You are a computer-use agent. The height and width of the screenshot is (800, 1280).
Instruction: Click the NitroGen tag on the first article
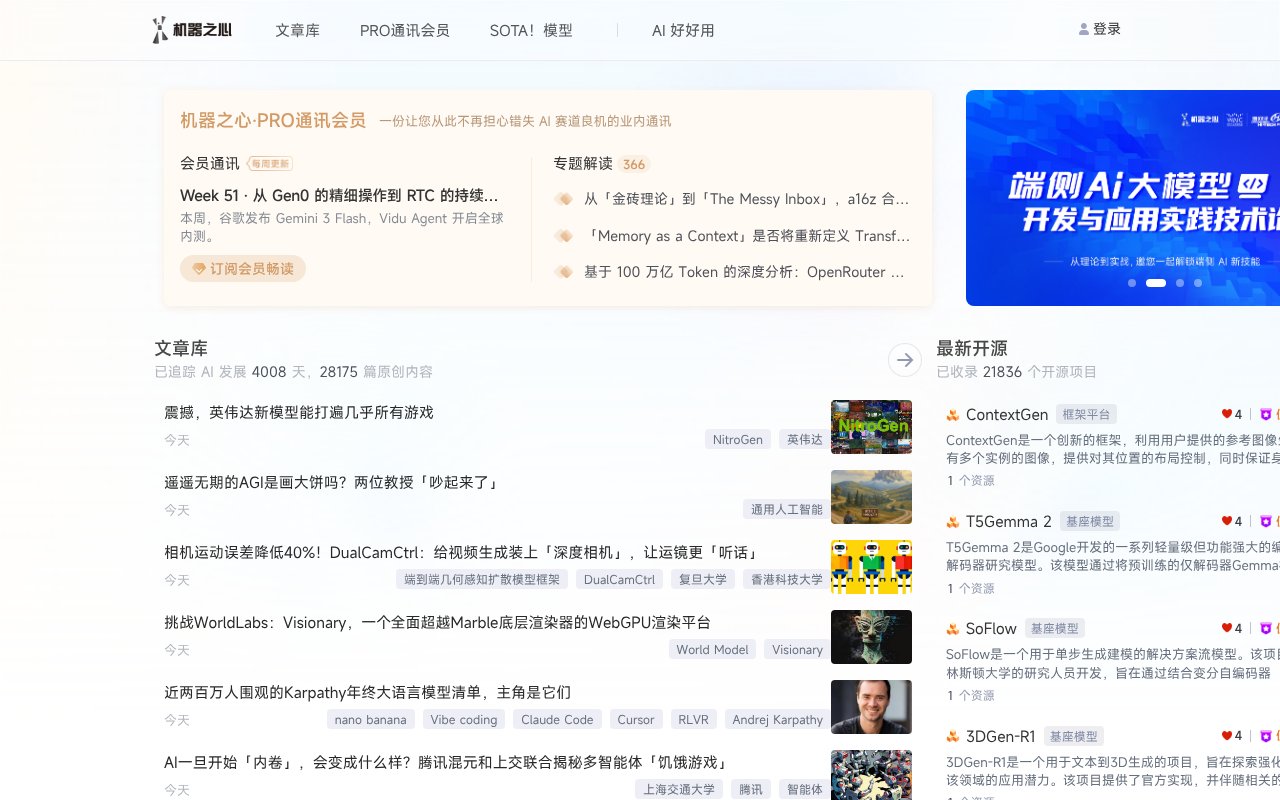click(737, 439)
